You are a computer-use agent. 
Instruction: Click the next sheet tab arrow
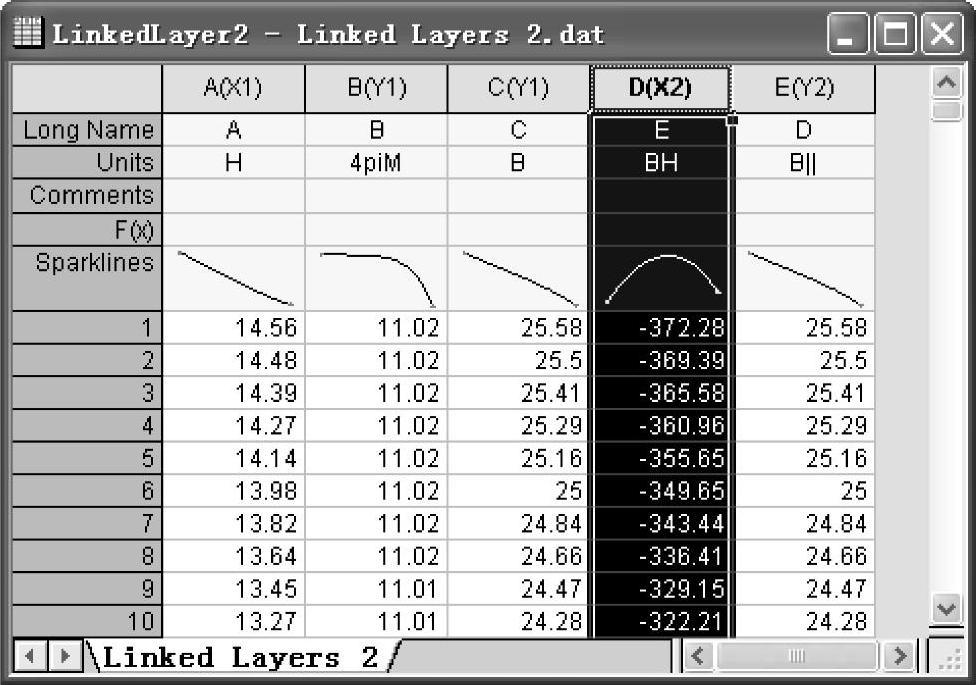click(65, 656)
